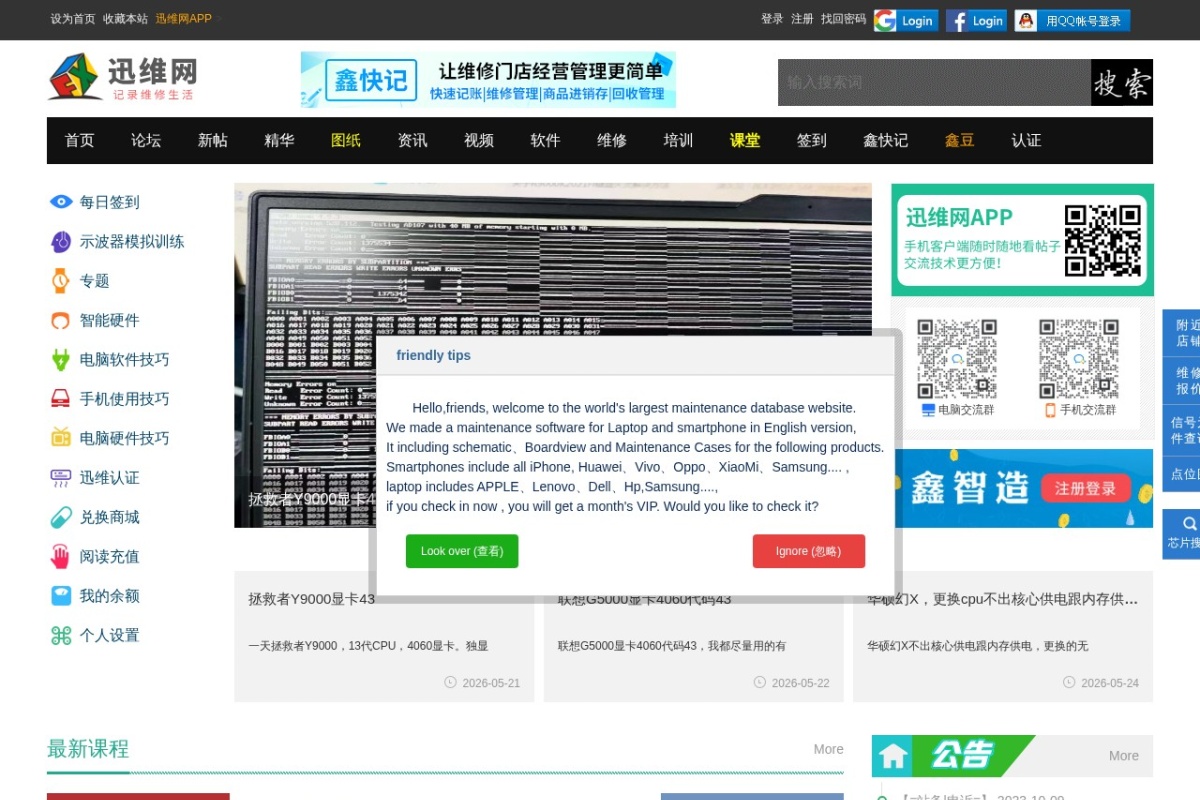Sign in with the Facebook Login icon
1200x800 pixels.
(977, 20)
